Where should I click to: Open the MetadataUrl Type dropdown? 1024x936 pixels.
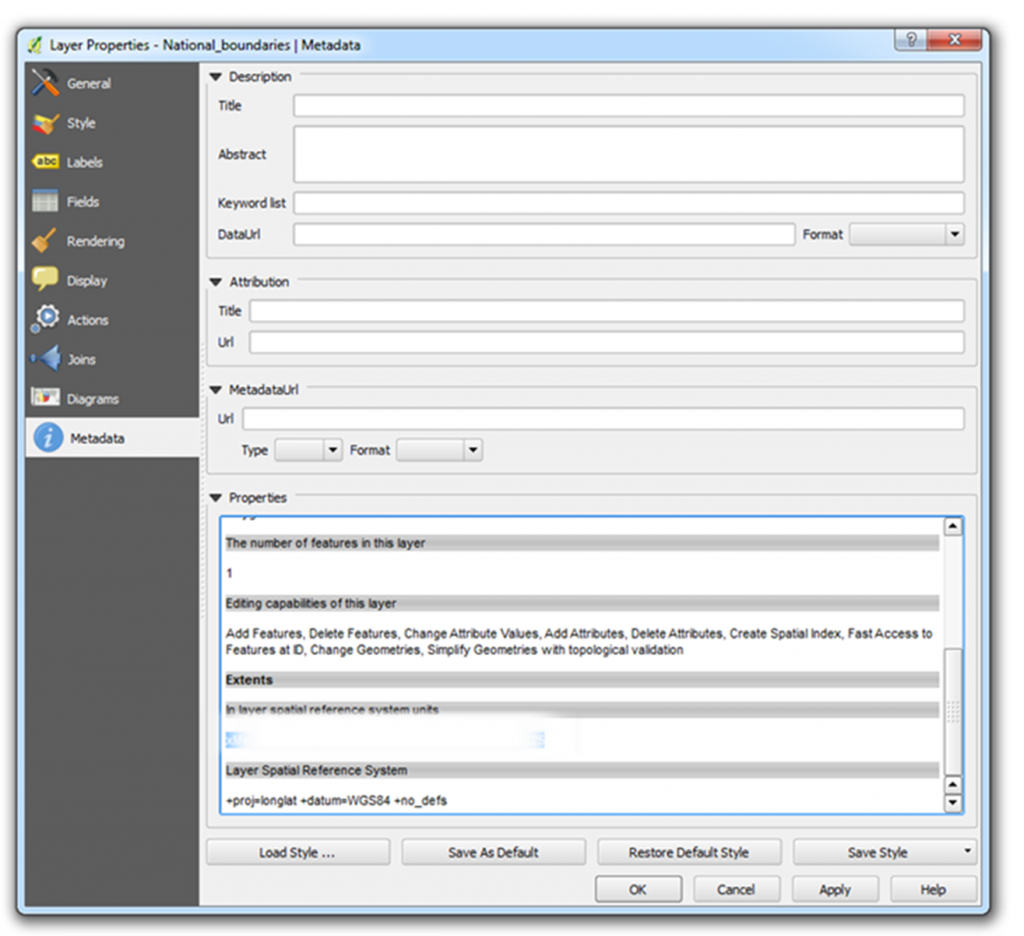308,450
